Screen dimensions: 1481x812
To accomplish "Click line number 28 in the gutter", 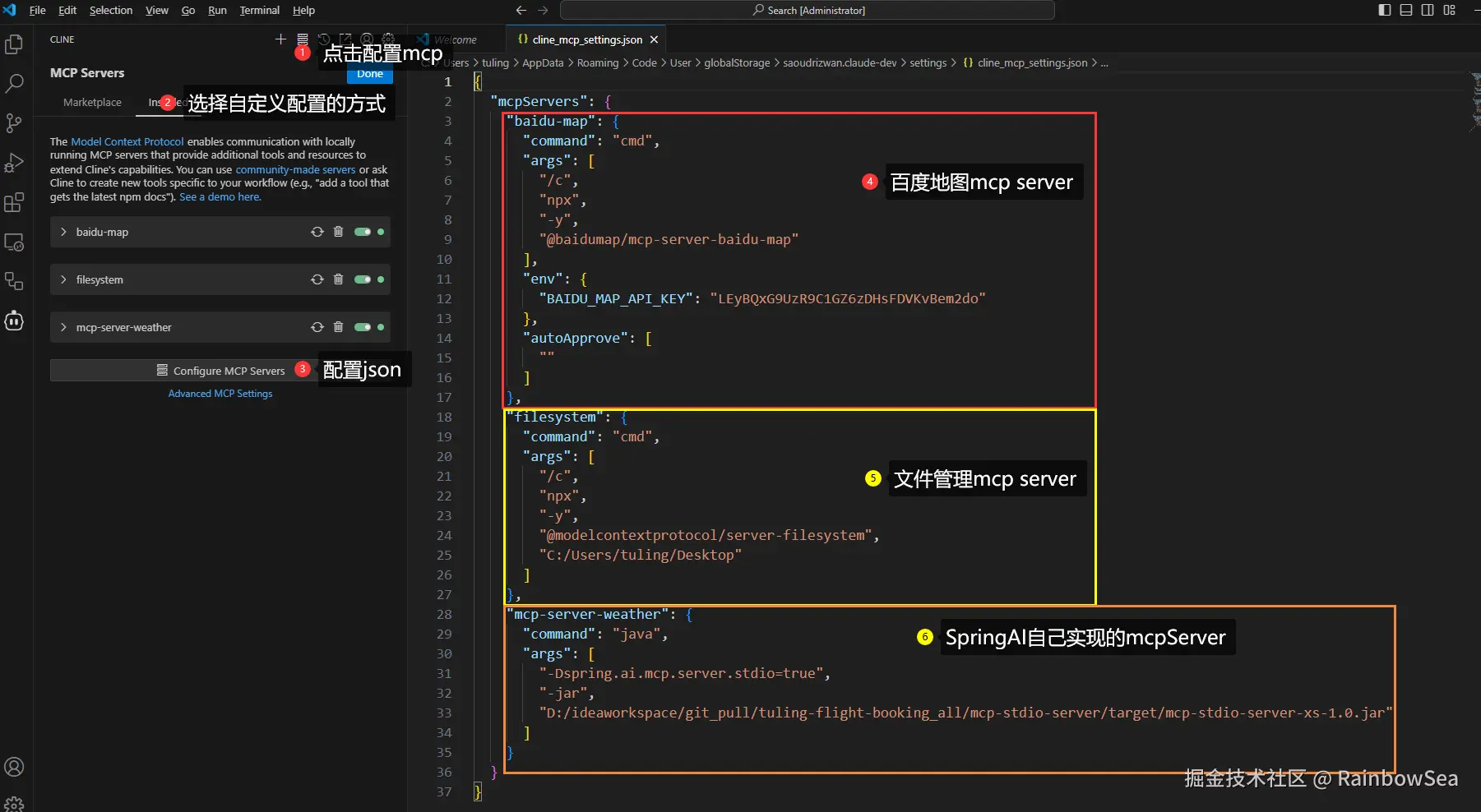I will 444,614.
